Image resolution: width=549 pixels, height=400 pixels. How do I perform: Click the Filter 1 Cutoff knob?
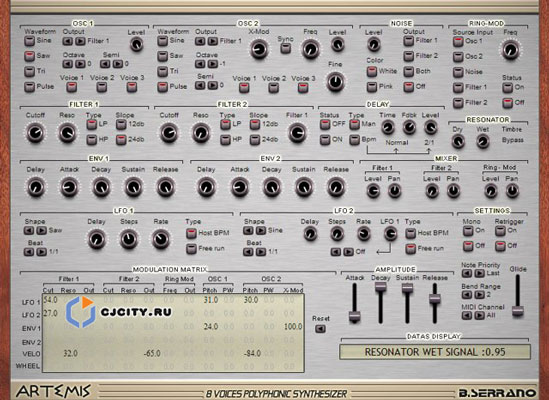tap(35, 133)
